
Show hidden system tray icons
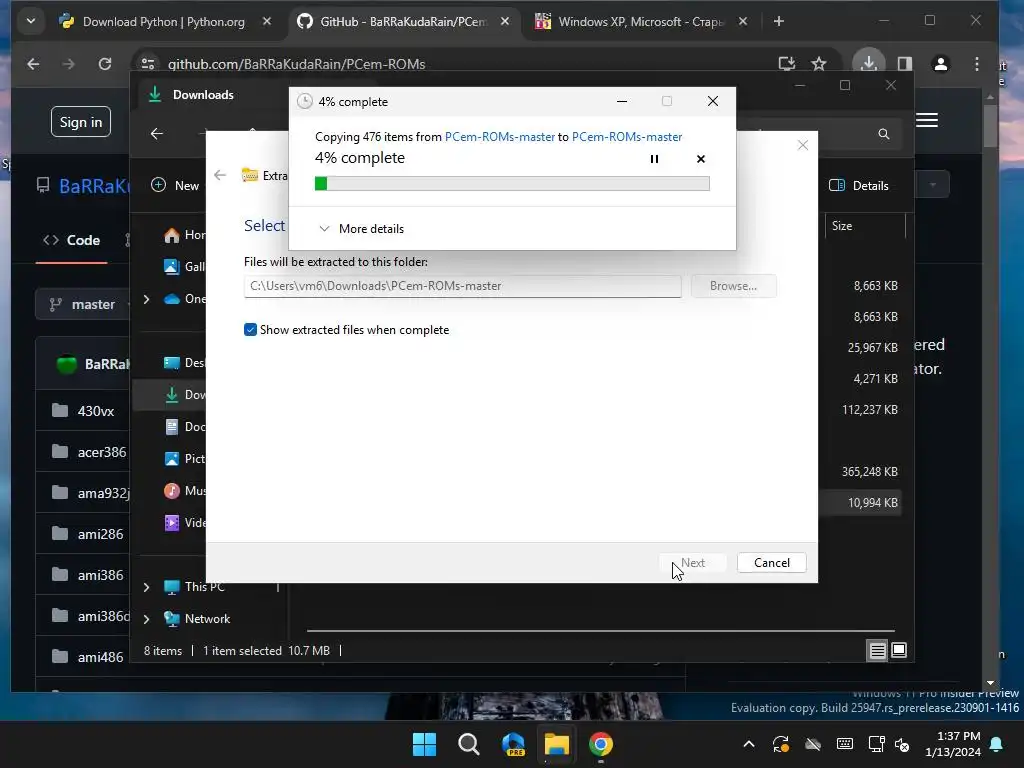coord(749,744)
